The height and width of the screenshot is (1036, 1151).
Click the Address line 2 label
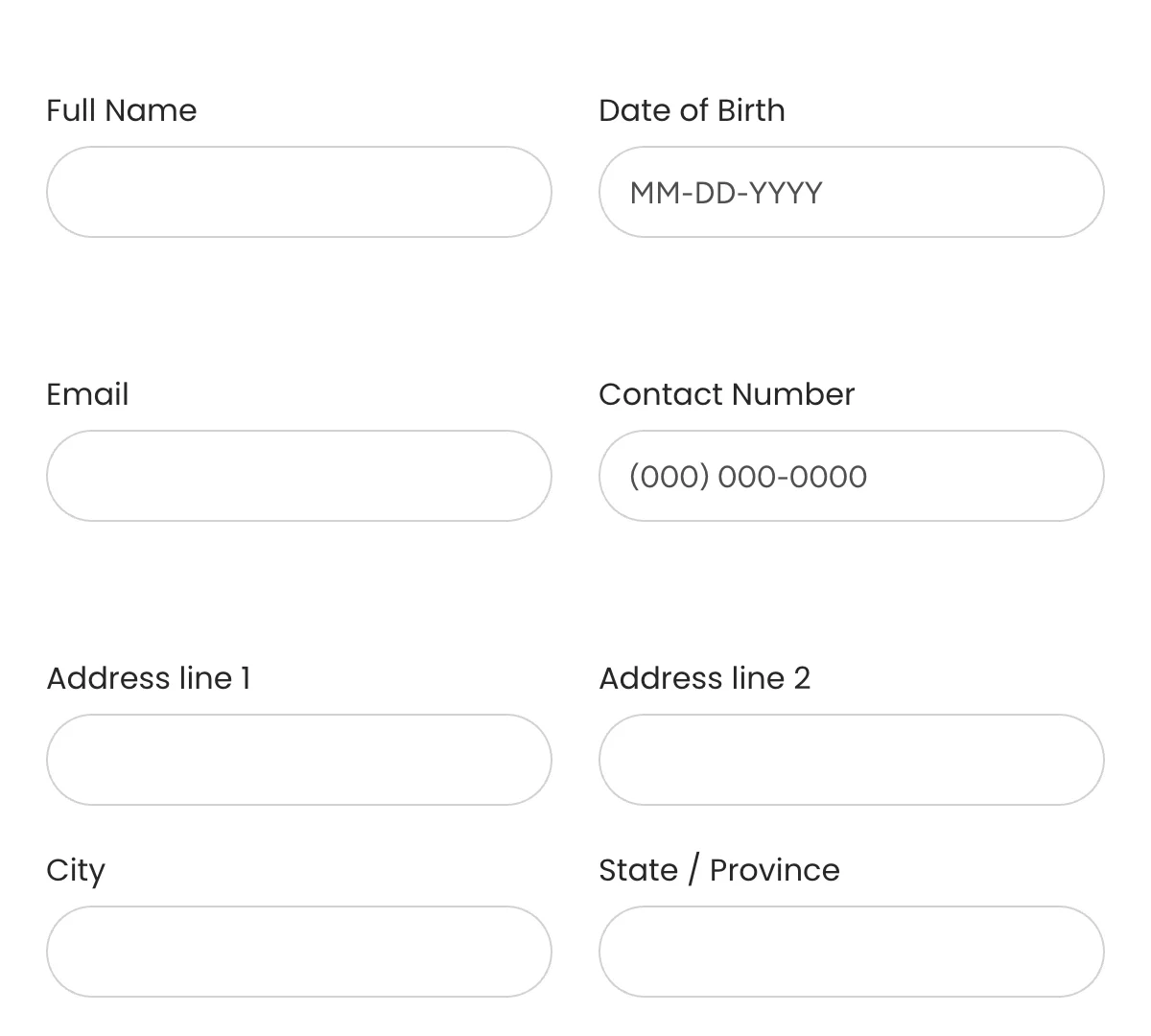click(704, 677)
